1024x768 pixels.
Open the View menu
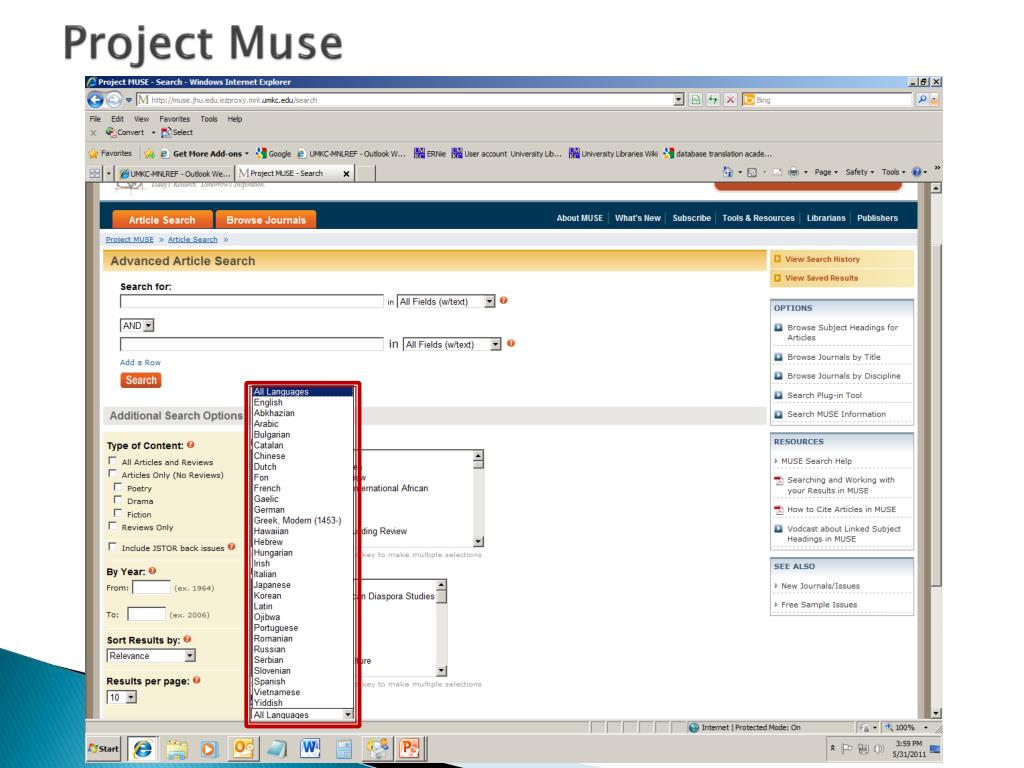point(142,119)
